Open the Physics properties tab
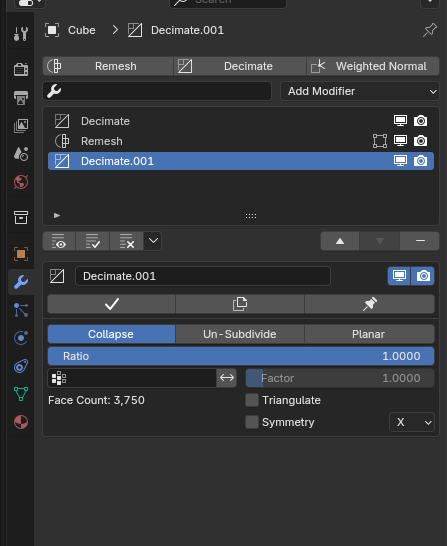 [21, 338]
